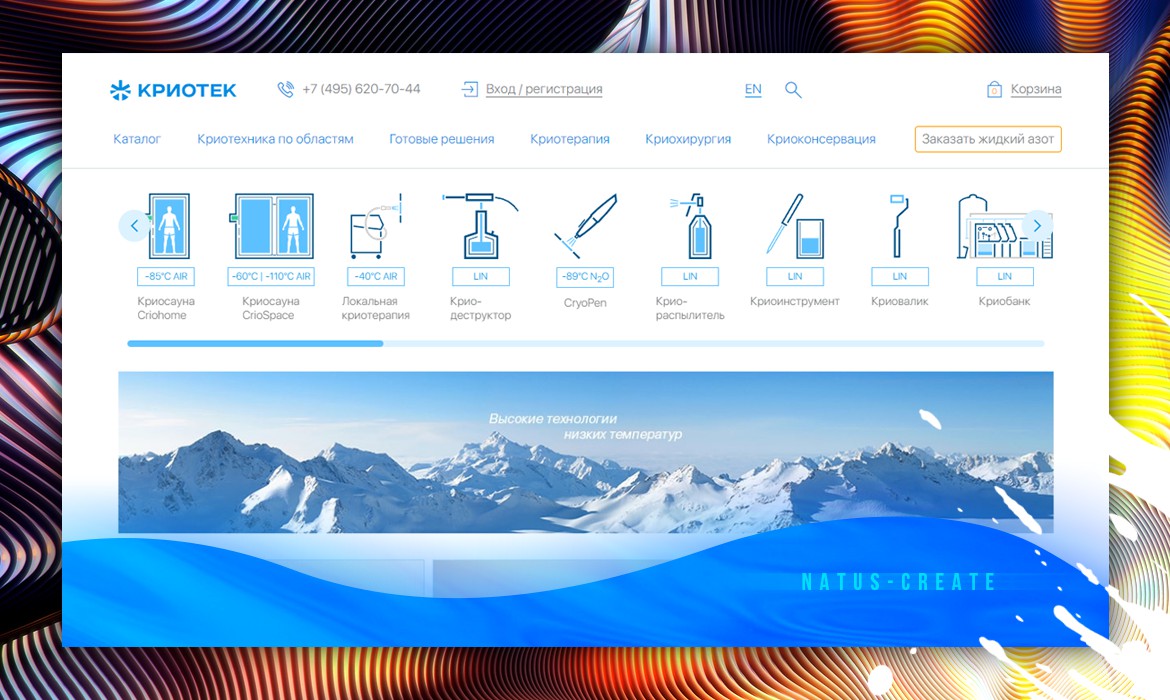This screenshot has height=700, width=1170.
Task: Open the Криохирургия menu item
Action: point(688,139)
